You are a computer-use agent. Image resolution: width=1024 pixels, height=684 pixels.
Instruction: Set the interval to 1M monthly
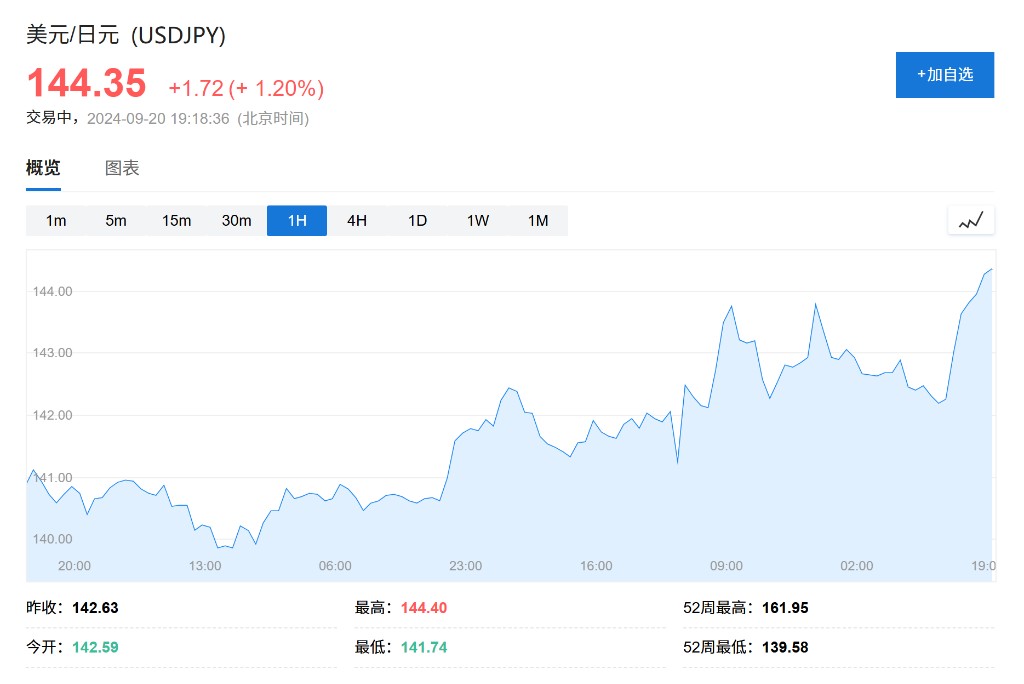(538, 221)
